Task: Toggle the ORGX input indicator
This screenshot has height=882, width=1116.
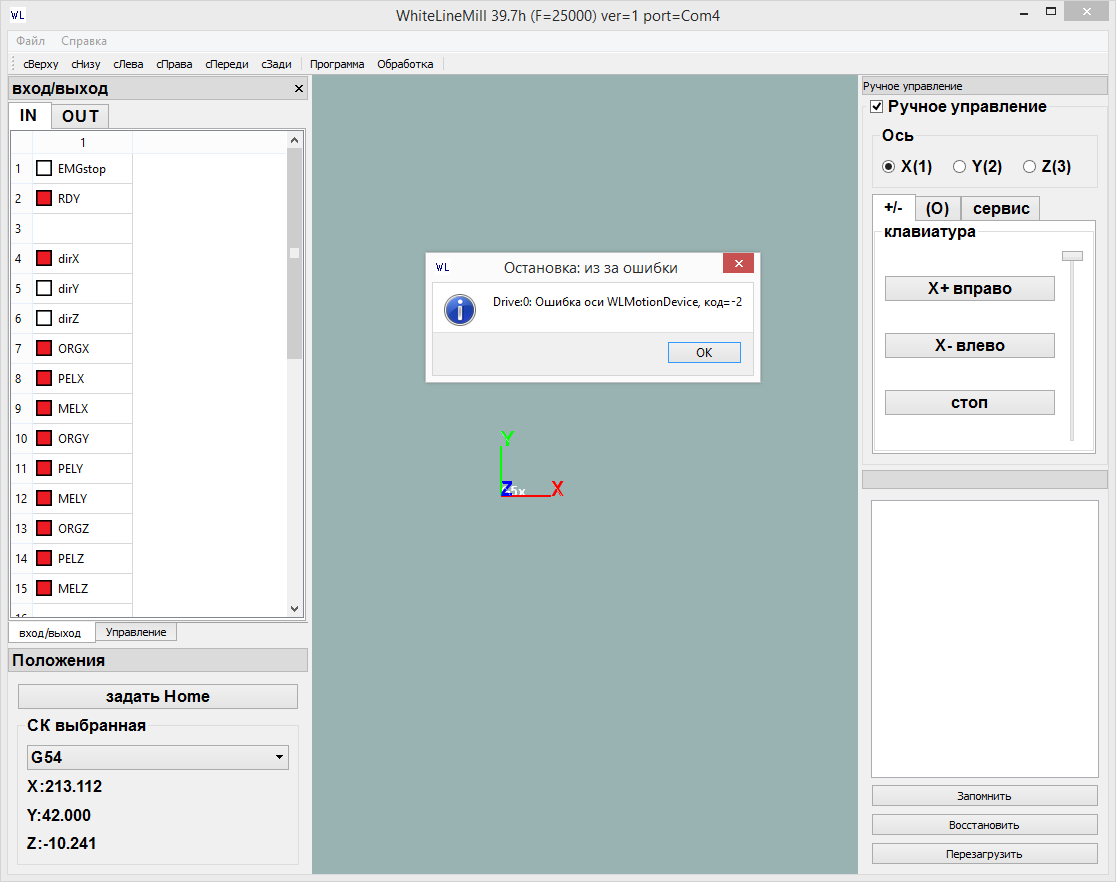Action: (44, 348)
